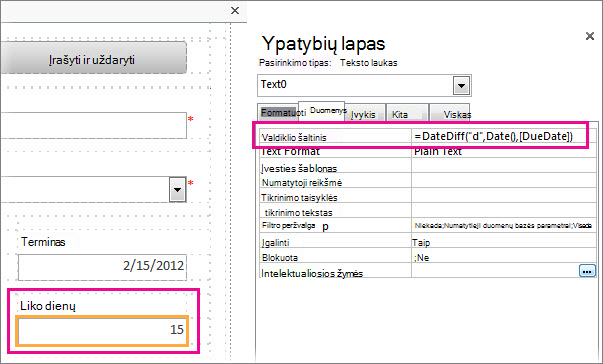Click the Liko dienų label
Screen dimensions: 603x364
48,306
